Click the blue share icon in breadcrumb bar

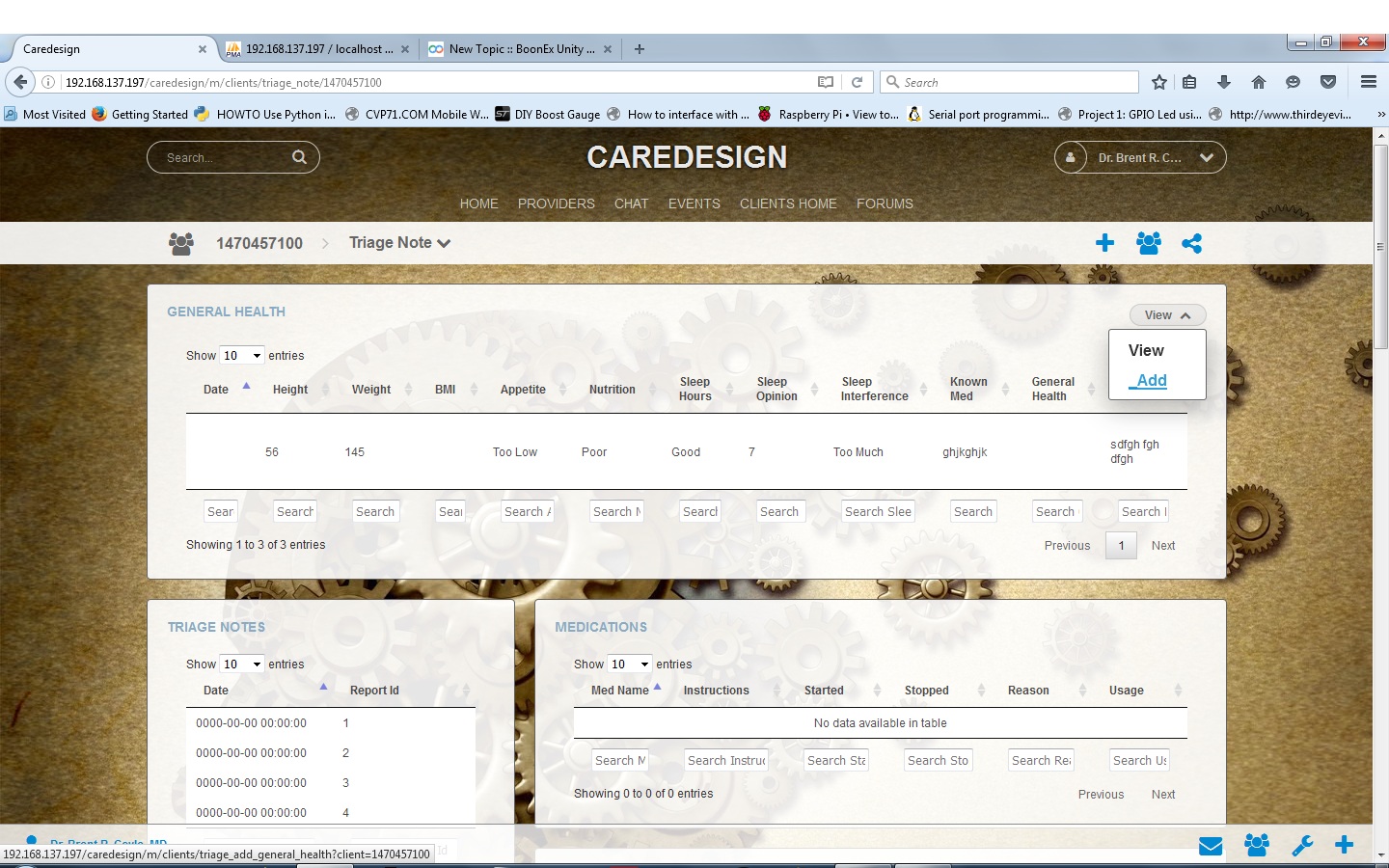(1191, 243)
